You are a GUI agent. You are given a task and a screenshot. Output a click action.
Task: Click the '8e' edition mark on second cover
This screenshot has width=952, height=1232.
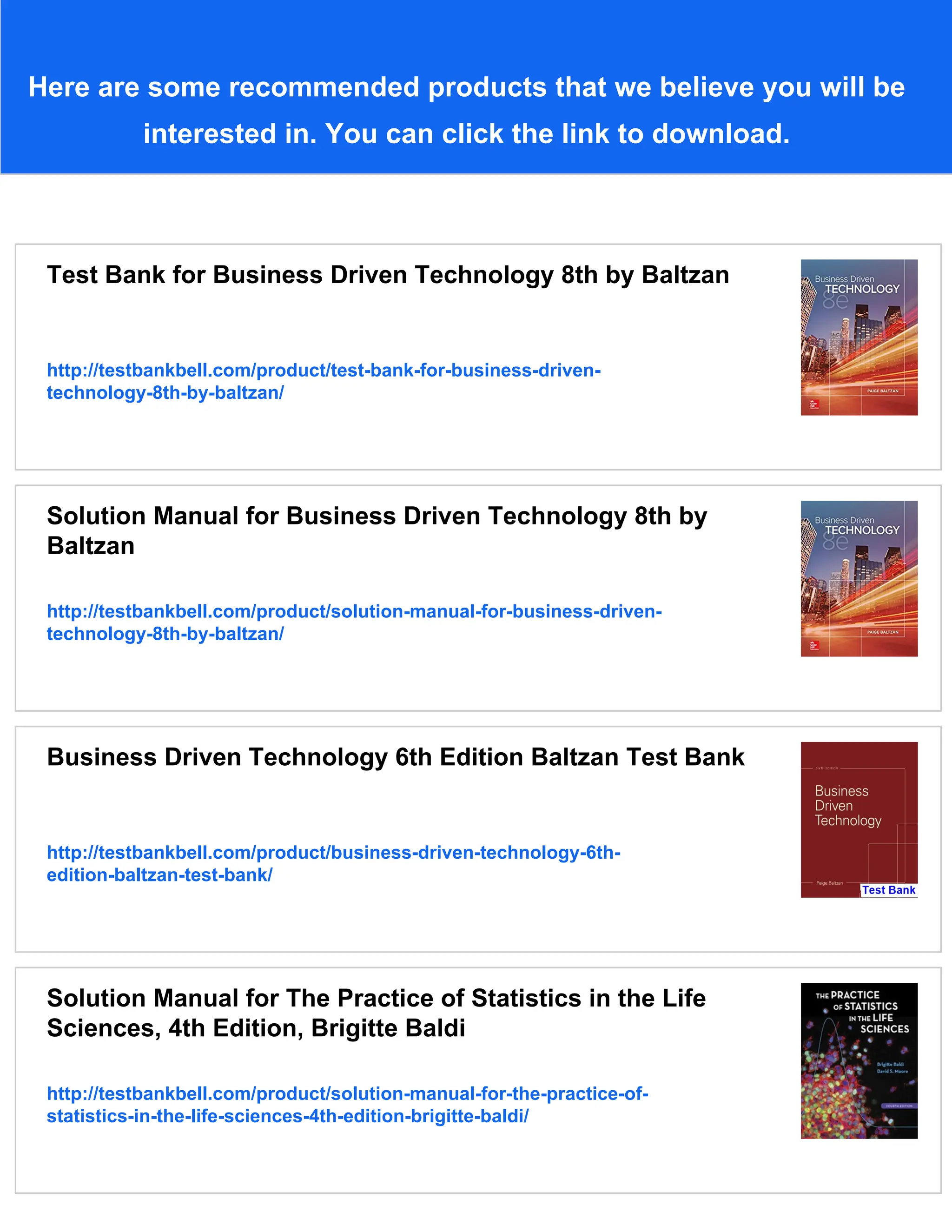pos(835,543)
